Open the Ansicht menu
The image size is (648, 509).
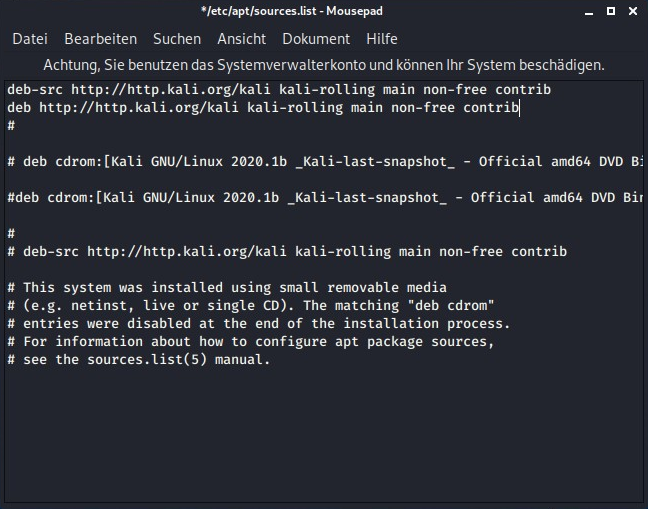tap(241, 39)
